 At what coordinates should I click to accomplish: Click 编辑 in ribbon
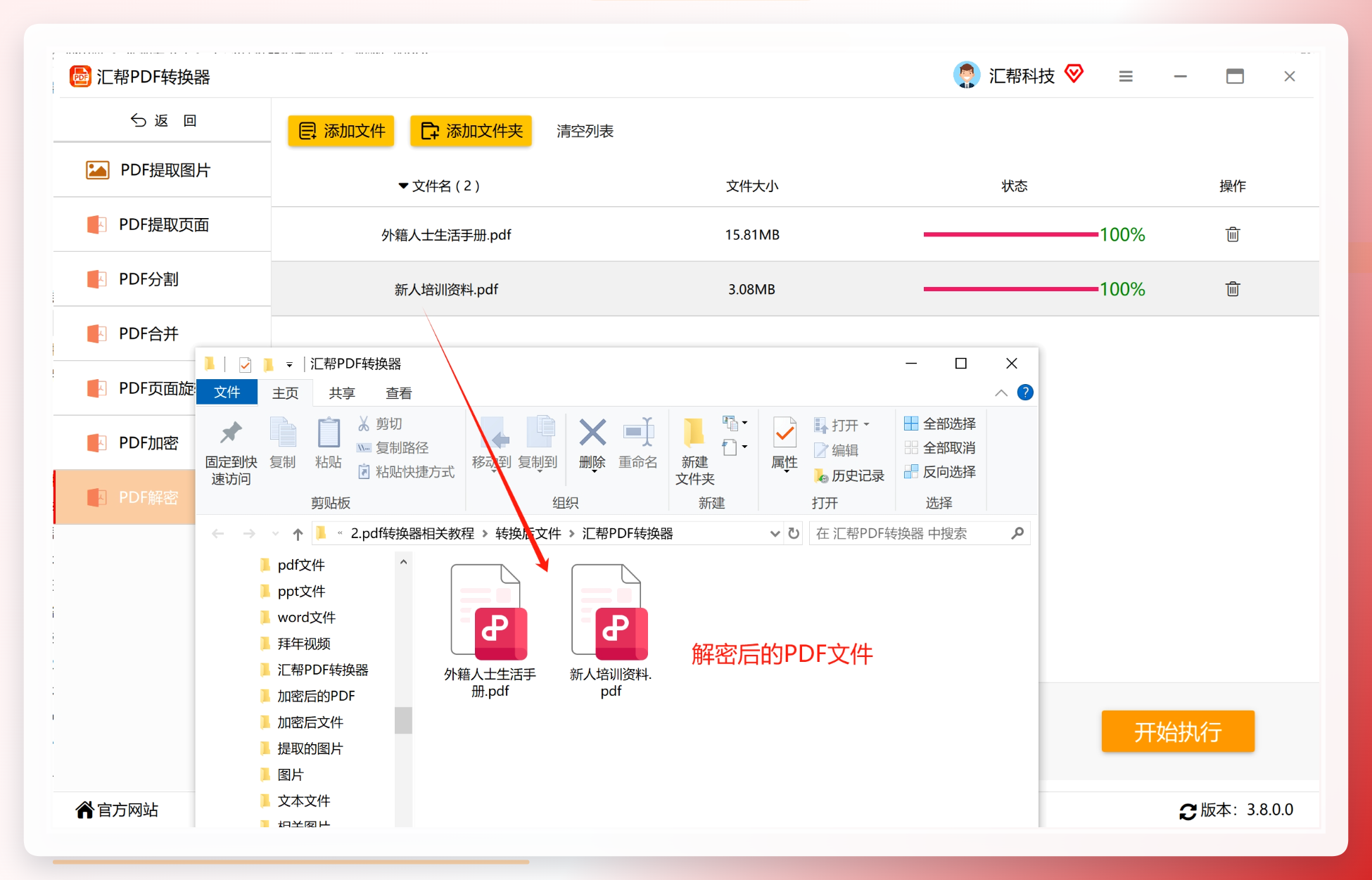click(x=836, y=450)
